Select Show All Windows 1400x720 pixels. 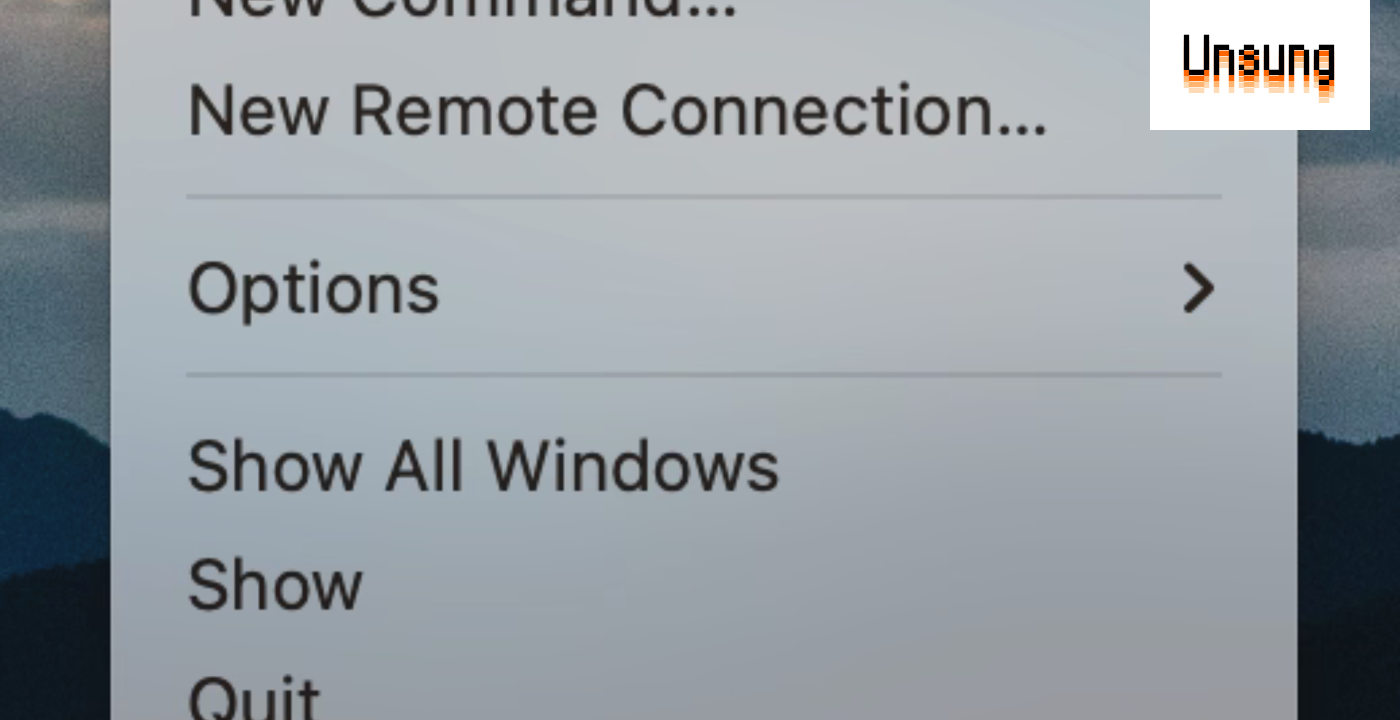click(704, 466)
